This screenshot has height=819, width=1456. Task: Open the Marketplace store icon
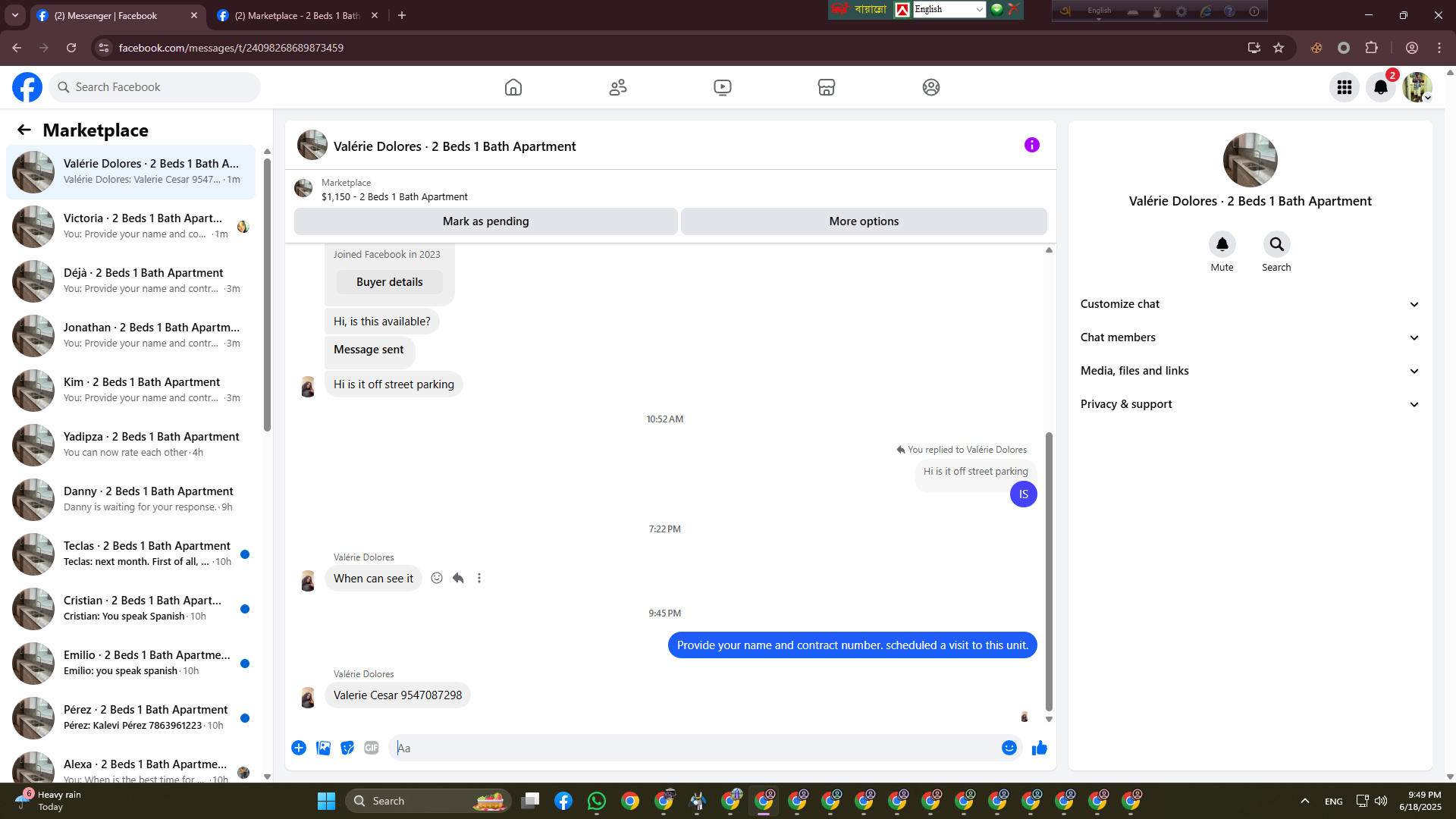(827, 87)
